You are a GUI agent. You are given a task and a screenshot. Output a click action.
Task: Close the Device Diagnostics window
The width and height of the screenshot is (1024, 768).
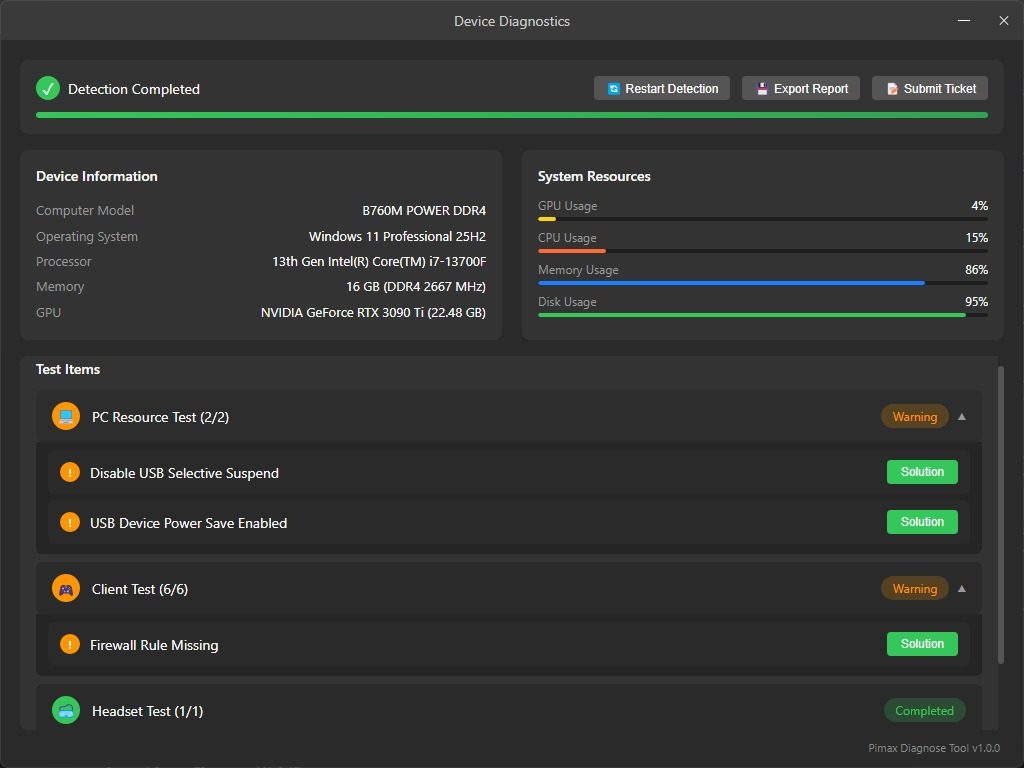point(1004,21)
